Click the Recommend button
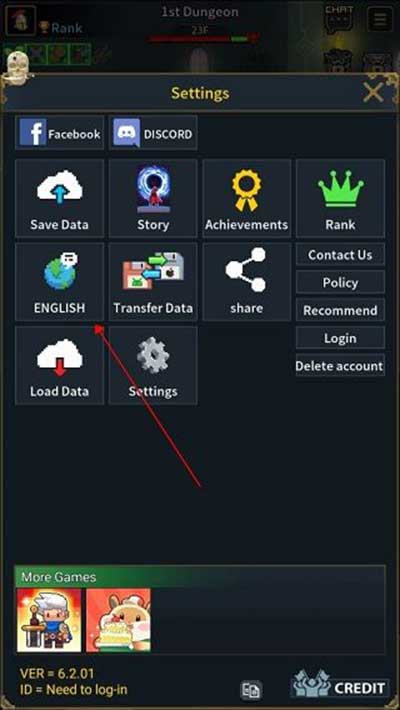Screen dimensions: 400x710 click(x=340, y=310)
